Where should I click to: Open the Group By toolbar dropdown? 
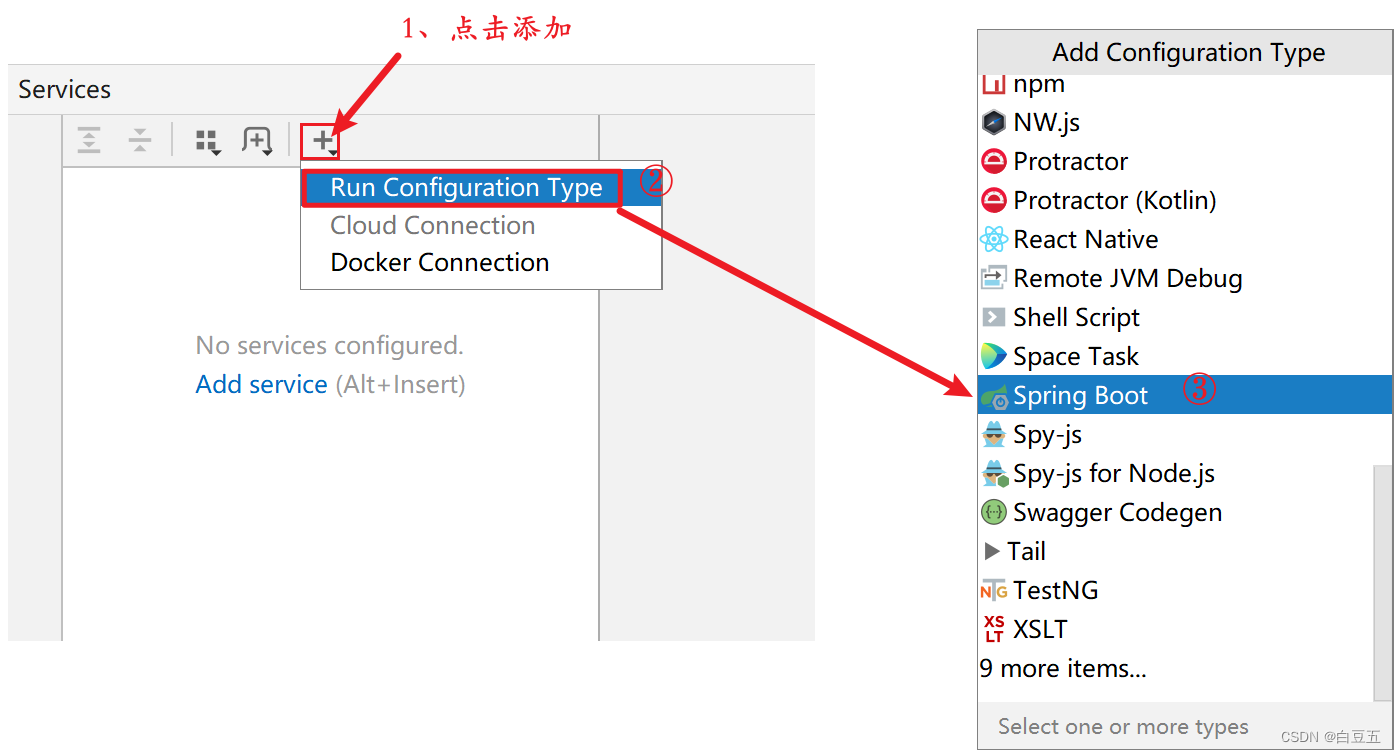pyautogui.click(x=207, y=142)
